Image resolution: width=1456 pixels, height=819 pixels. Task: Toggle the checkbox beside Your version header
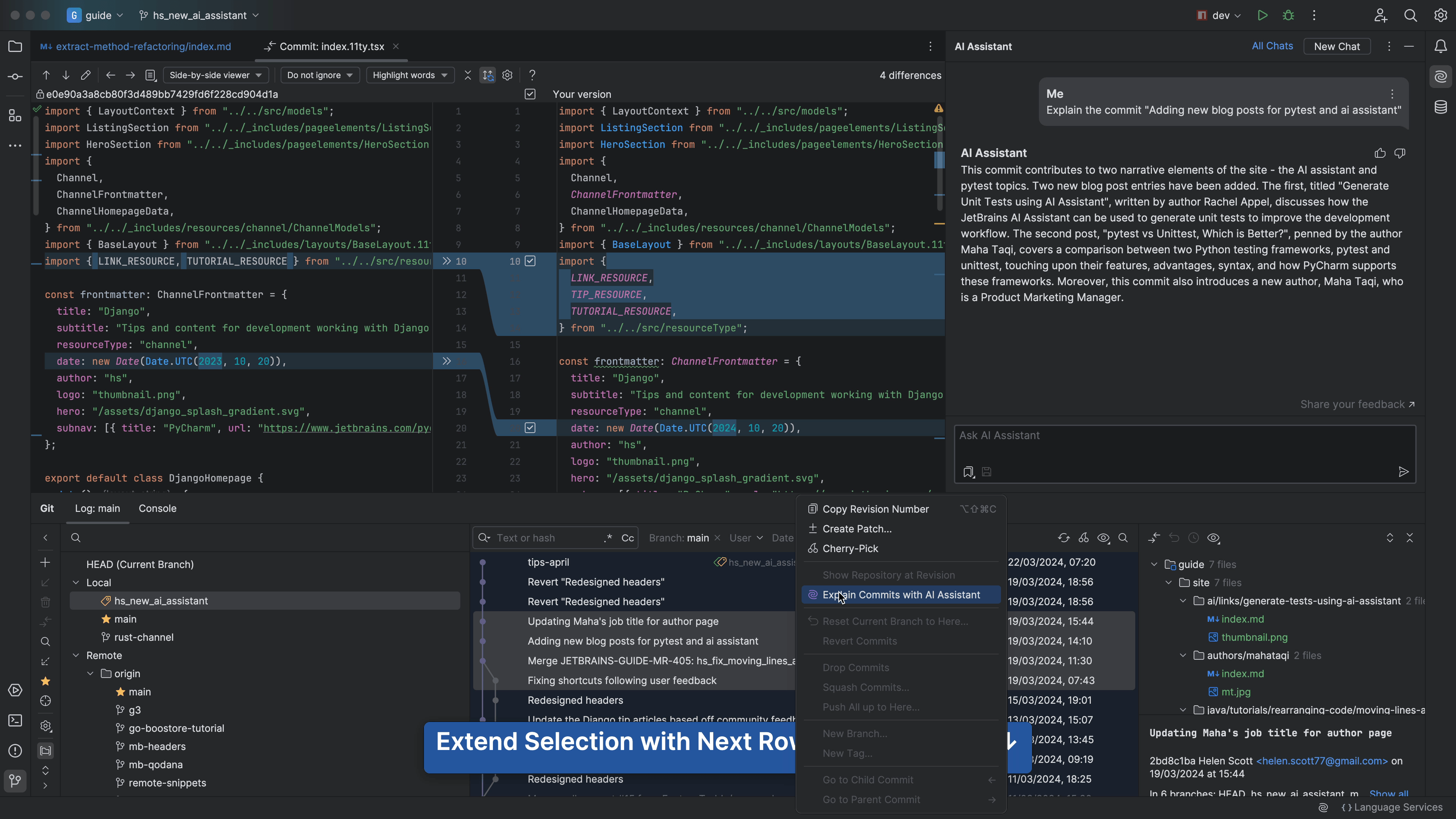(x=530, y=94)
